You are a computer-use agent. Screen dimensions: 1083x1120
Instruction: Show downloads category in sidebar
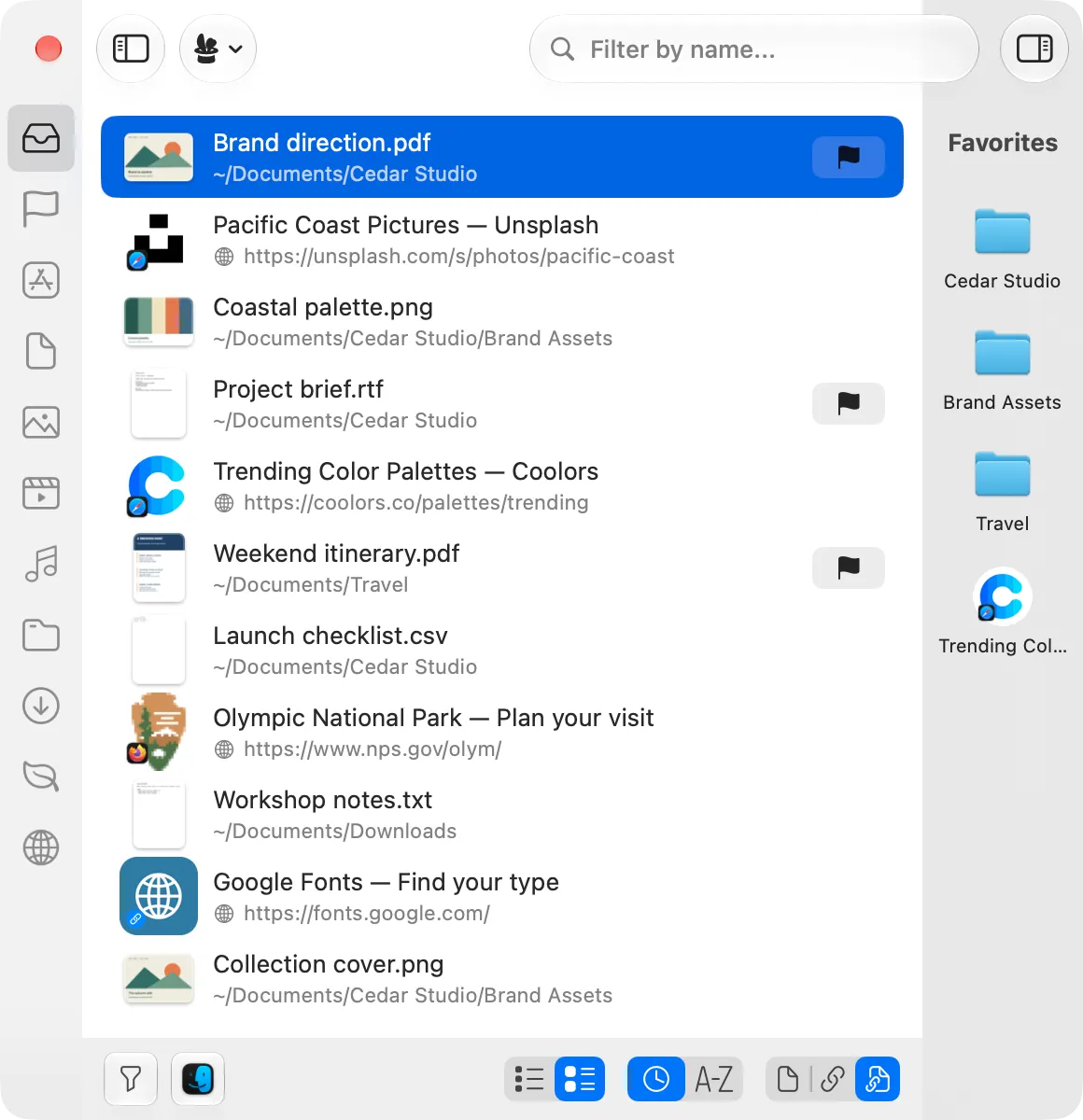point(41,706)
